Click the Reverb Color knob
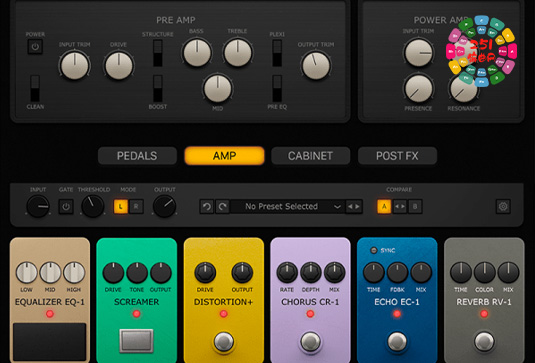 [x=484, y=273]
